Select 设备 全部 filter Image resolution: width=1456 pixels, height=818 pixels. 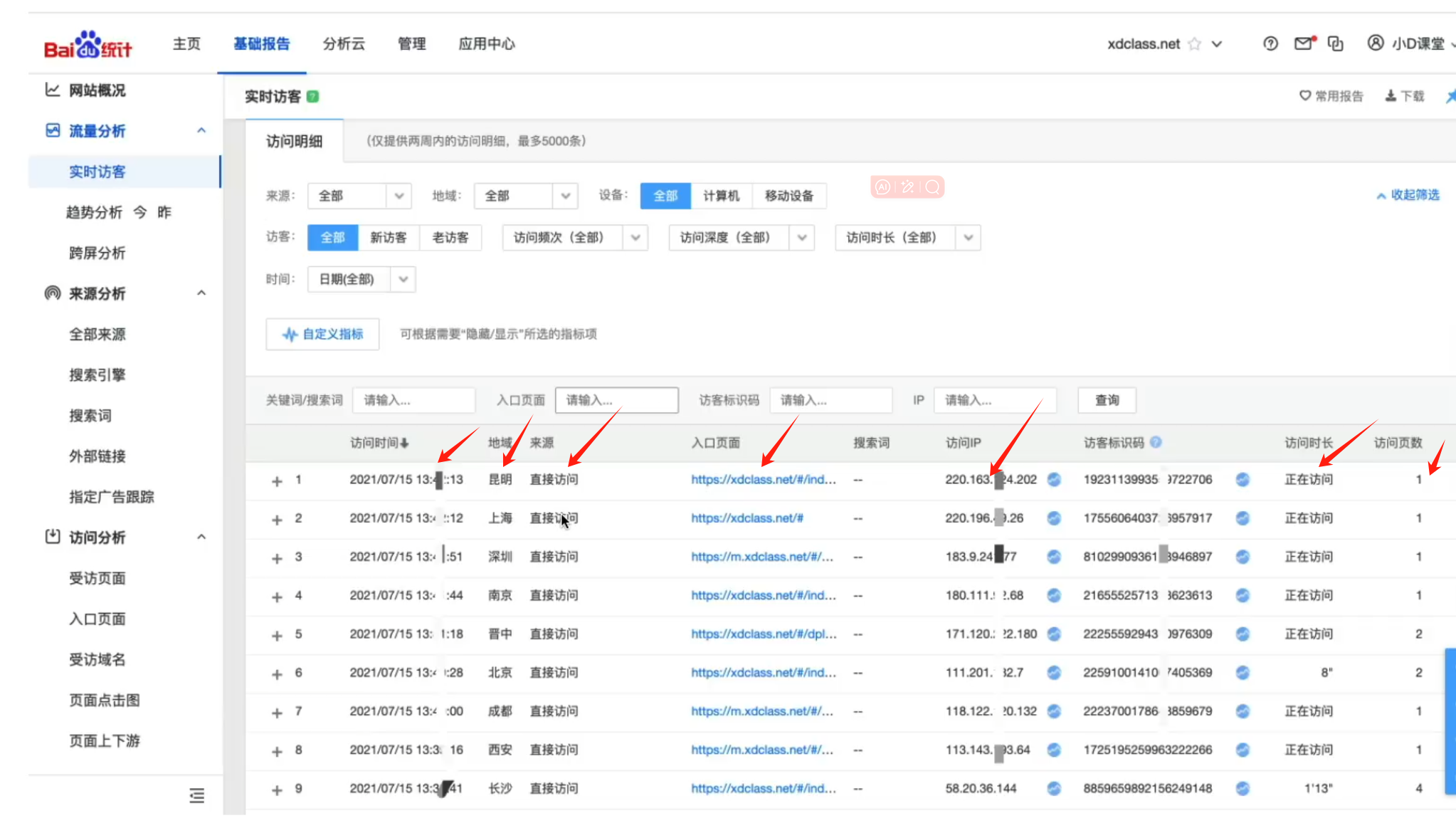click(665, 196)
